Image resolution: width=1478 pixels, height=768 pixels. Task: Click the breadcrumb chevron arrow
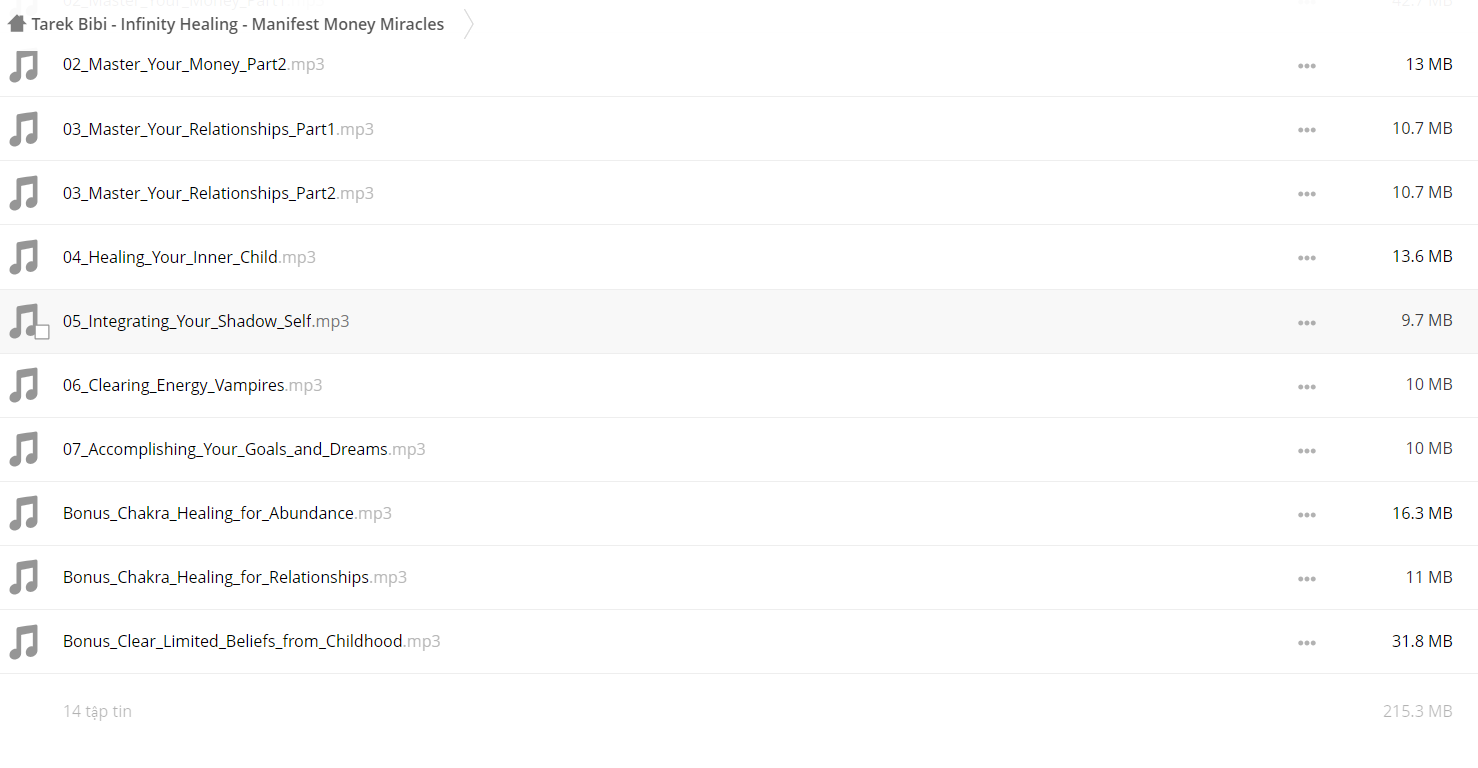[468, 24]
